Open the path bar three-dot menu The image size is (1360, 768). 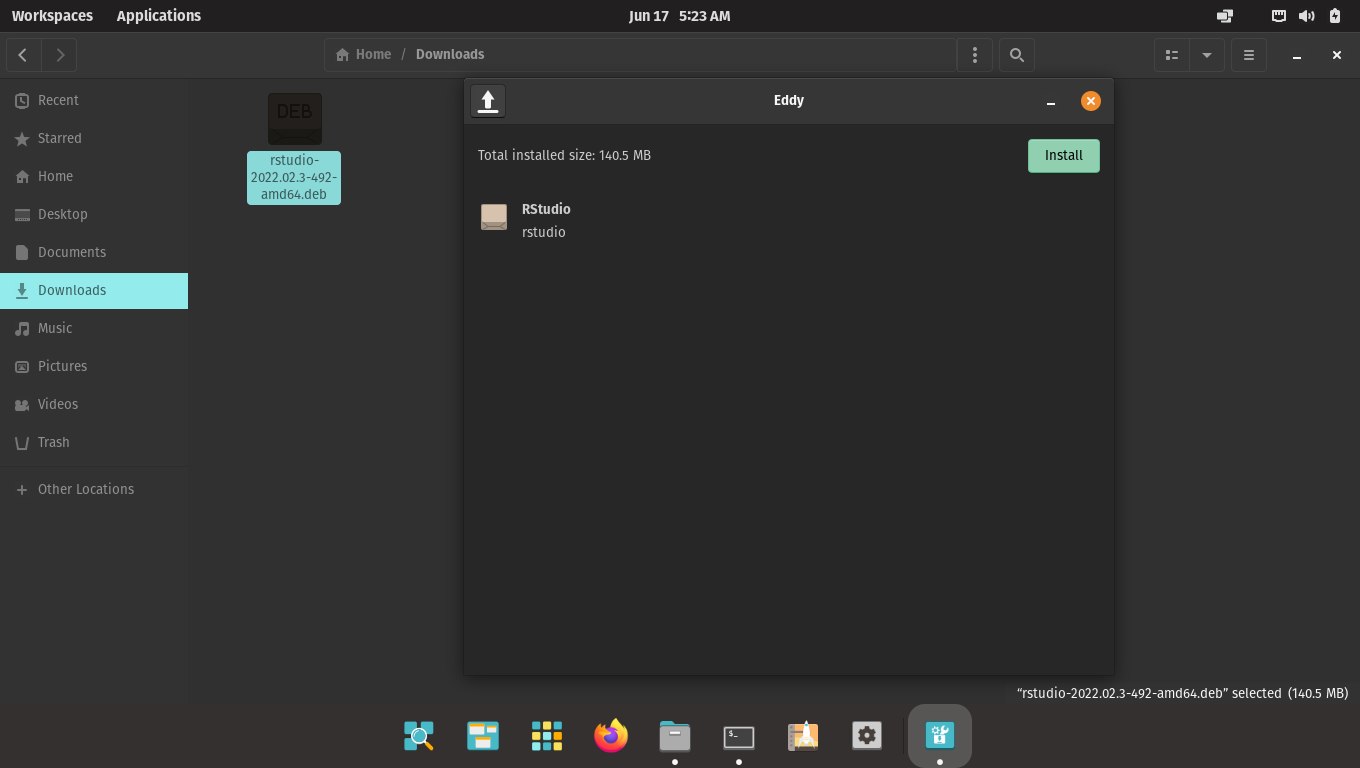point(975,55)
